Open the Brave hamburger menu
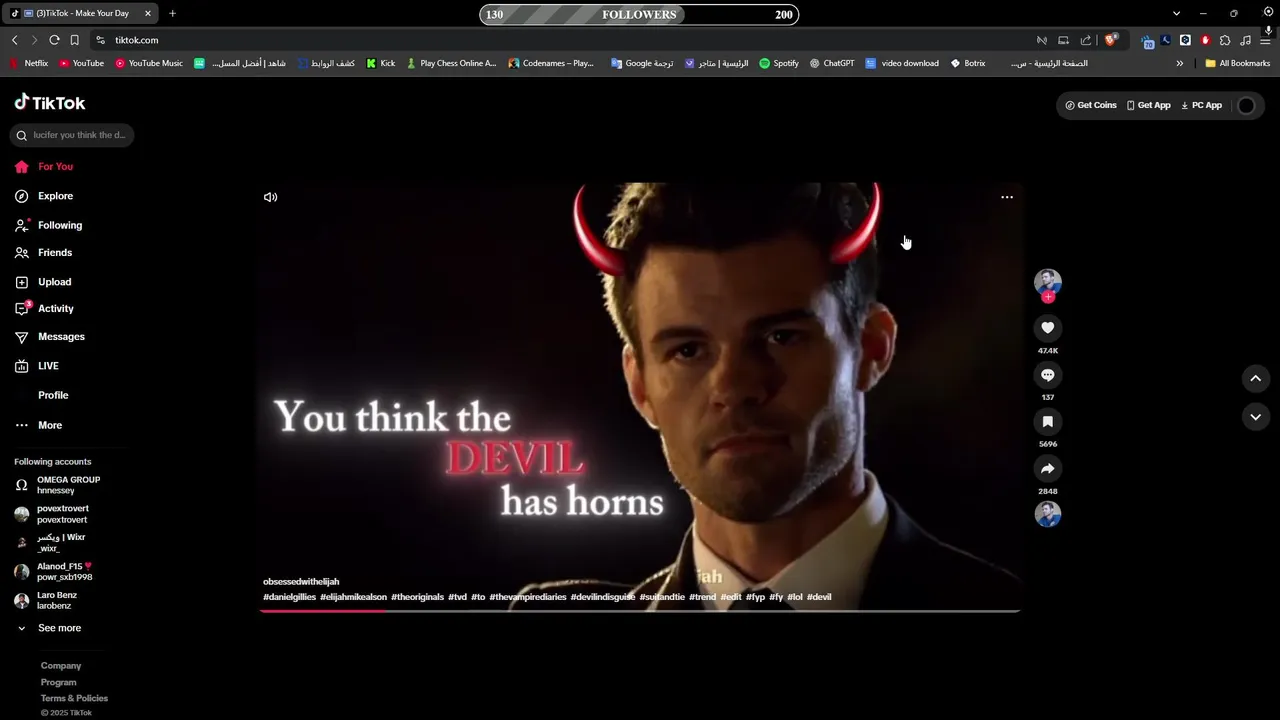 click(1266, 40)
